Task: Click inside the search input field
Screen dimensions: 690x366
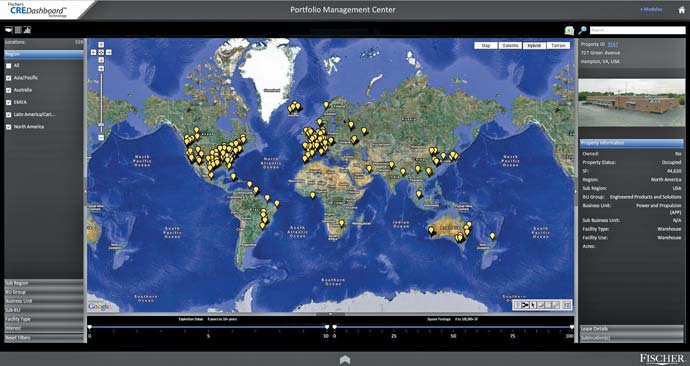Action: 637,30
